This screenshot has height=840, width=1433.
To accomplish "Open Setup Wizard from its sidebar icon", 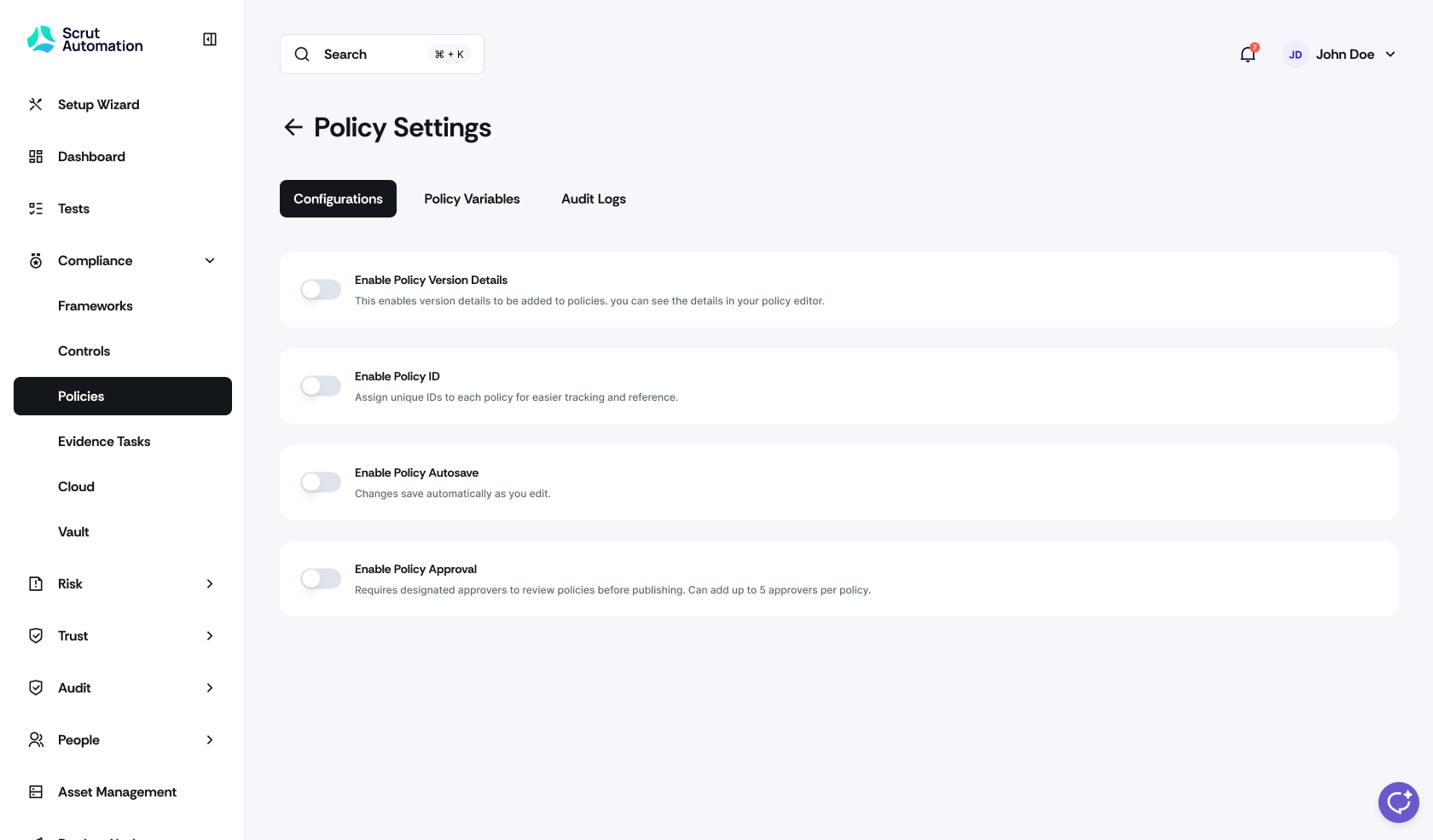I will click(36, 105).
